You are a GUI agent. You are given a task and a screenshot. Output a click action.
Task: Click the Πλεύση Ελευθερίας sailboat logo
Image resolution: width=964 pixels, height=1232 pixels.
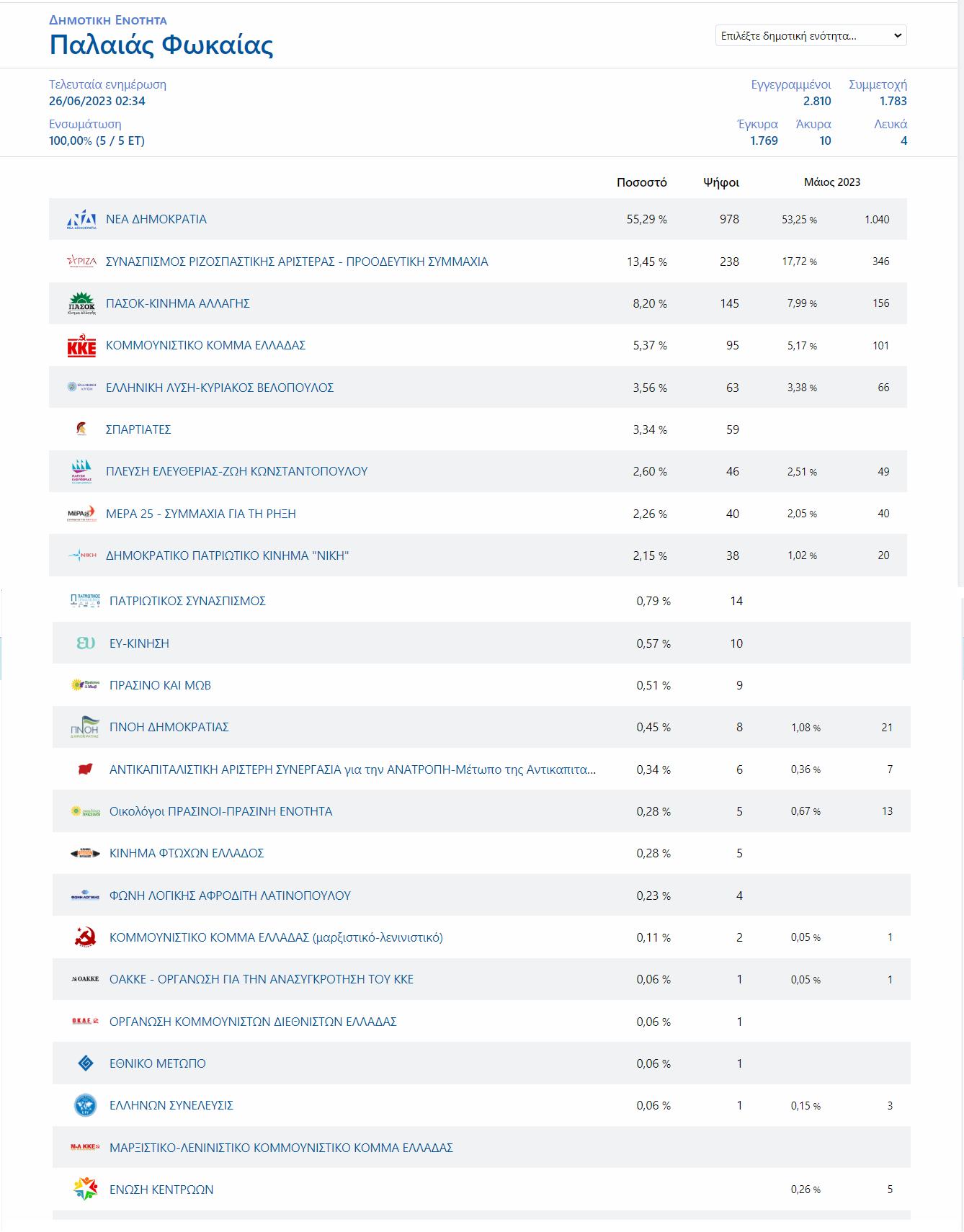[81, 471]
